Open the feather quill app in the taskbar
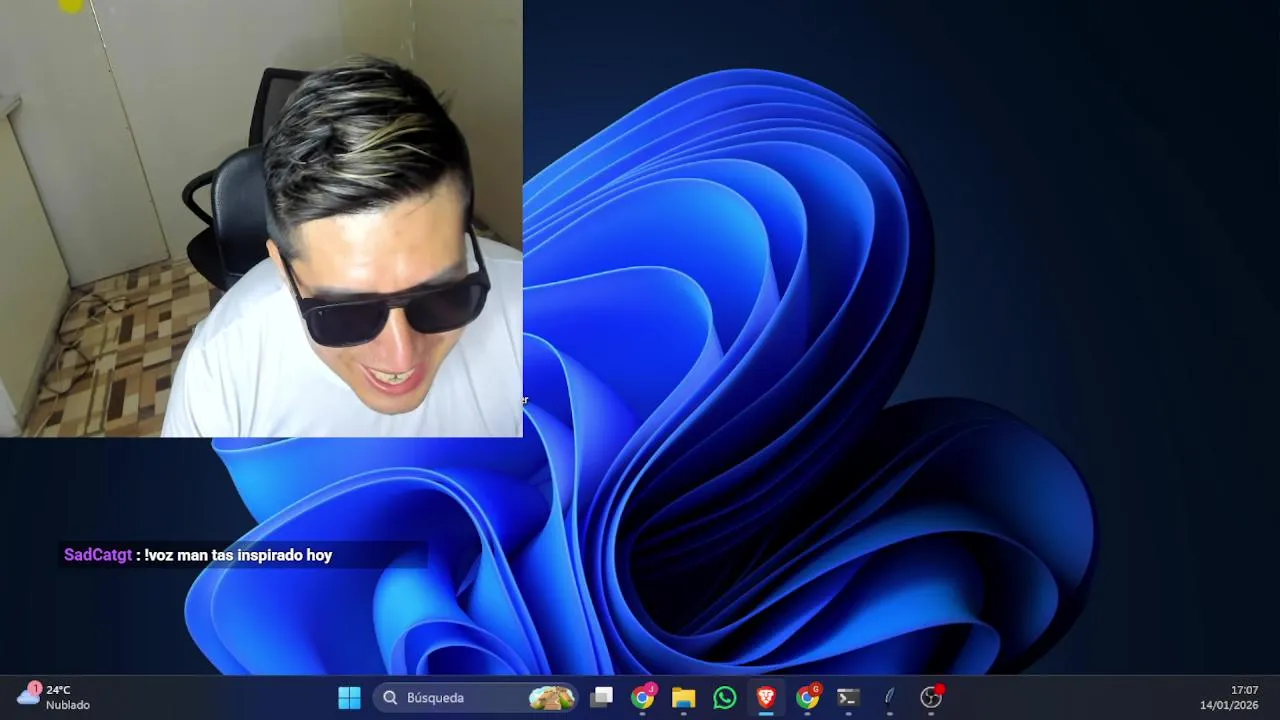1280x720 pixels. tap(889, 697)
